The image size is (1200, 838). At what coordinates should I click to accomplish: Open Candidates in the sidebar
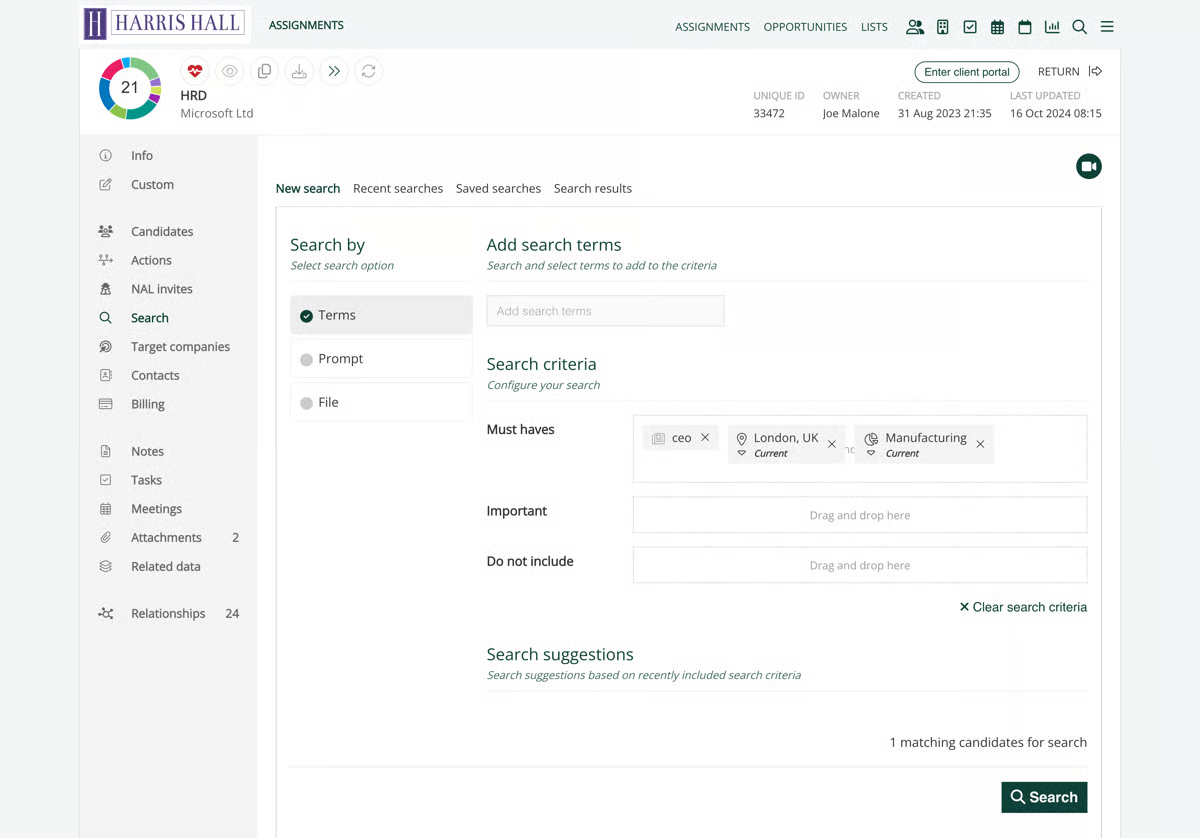162,232
